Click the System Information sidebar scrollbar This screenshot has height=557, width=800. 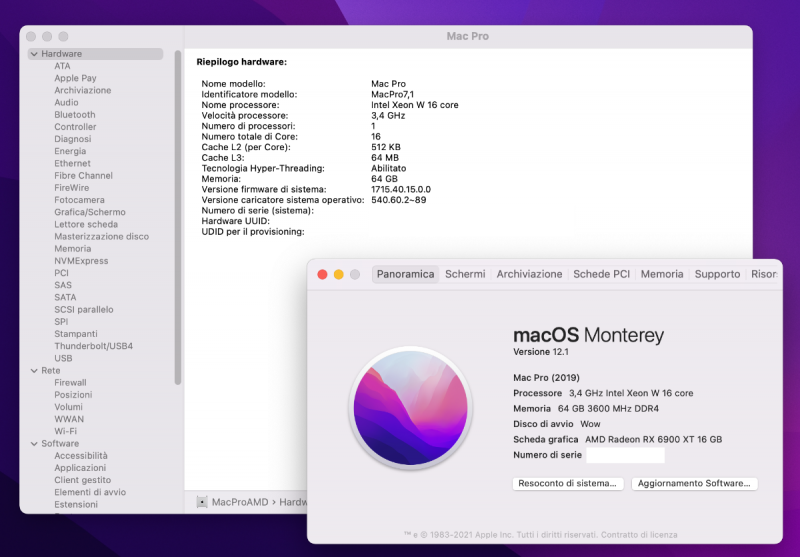click(x=178, y=217)
